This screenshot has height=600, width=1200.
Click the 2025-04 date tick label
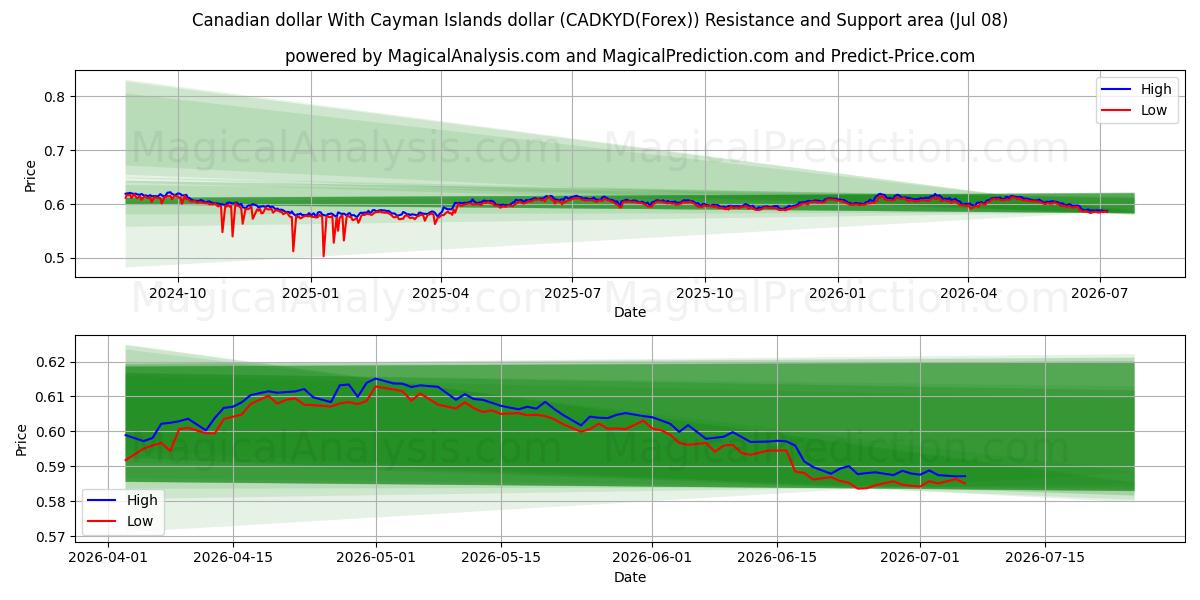pyautogui.click(x=441, y=293)
